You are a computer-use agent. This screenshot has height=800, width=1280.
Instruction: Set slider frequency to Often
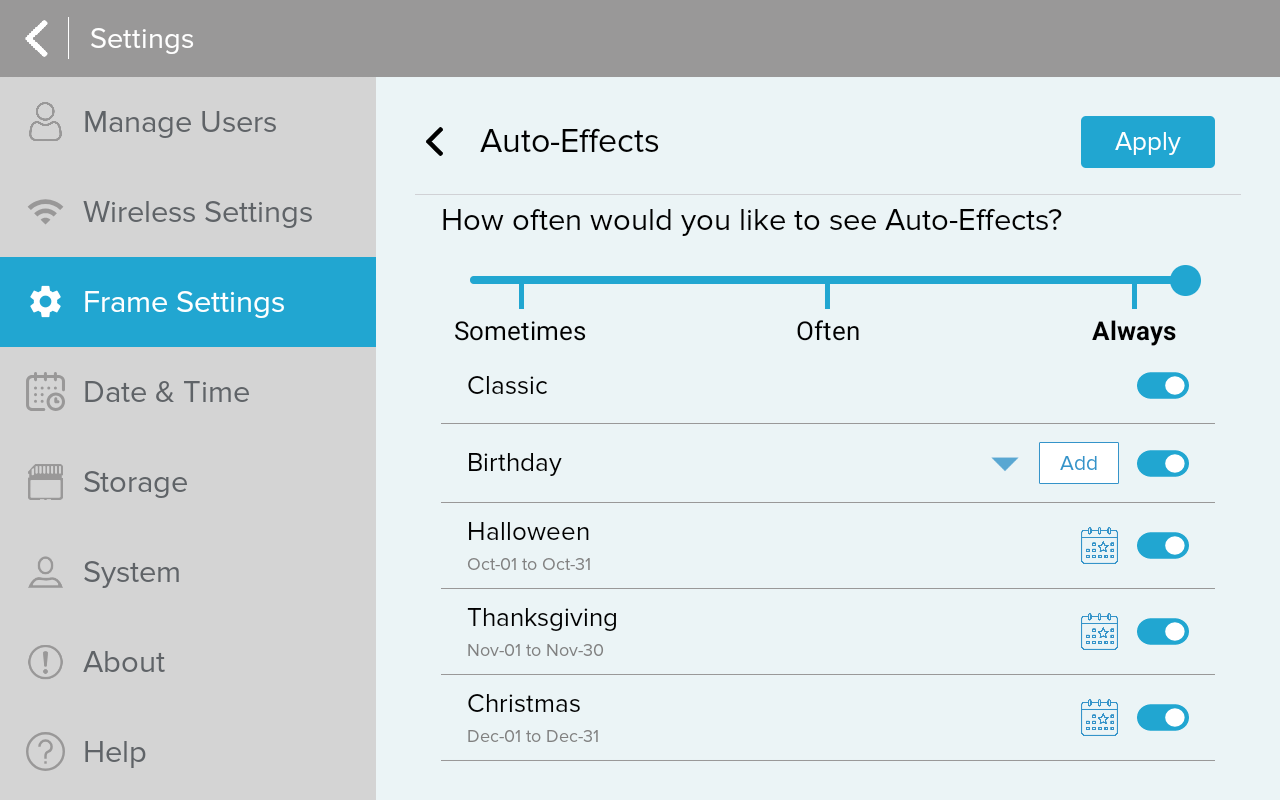point(827,281)
